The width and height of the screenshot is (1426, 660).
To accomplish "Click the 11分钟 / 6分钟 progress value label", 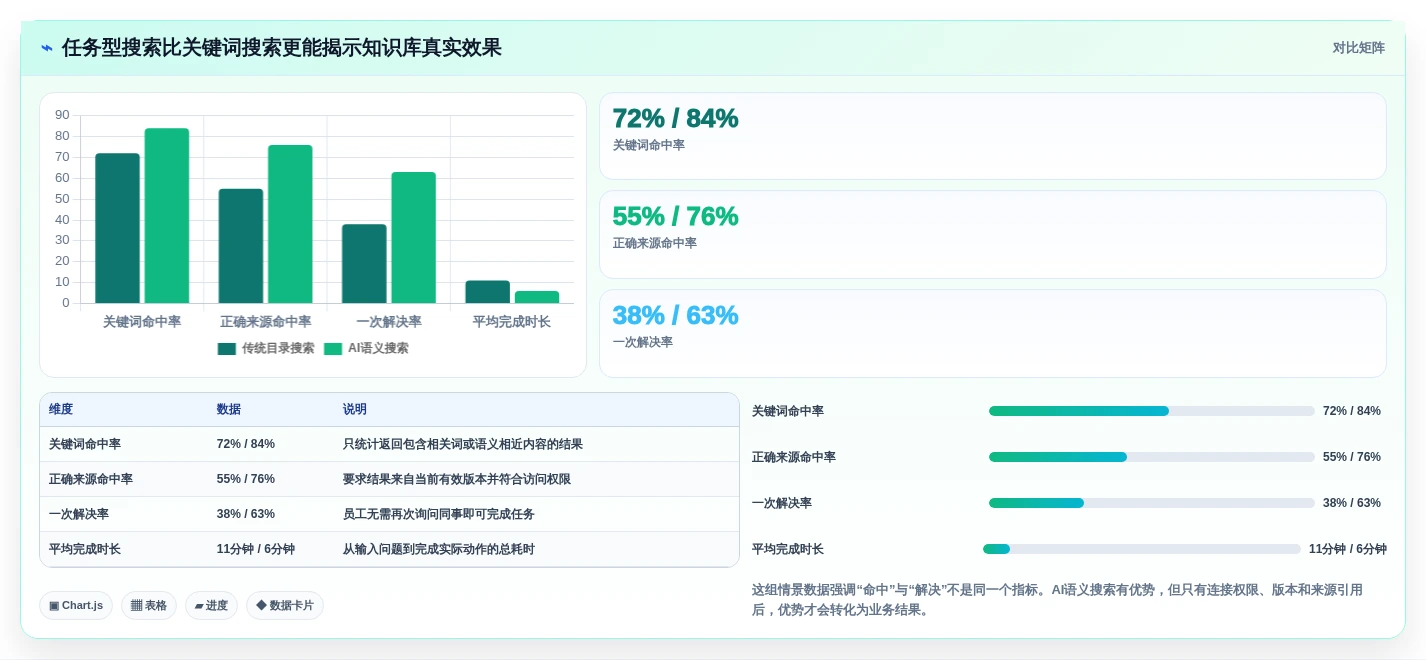I will pyautogui.click(x=1348, y=549).
